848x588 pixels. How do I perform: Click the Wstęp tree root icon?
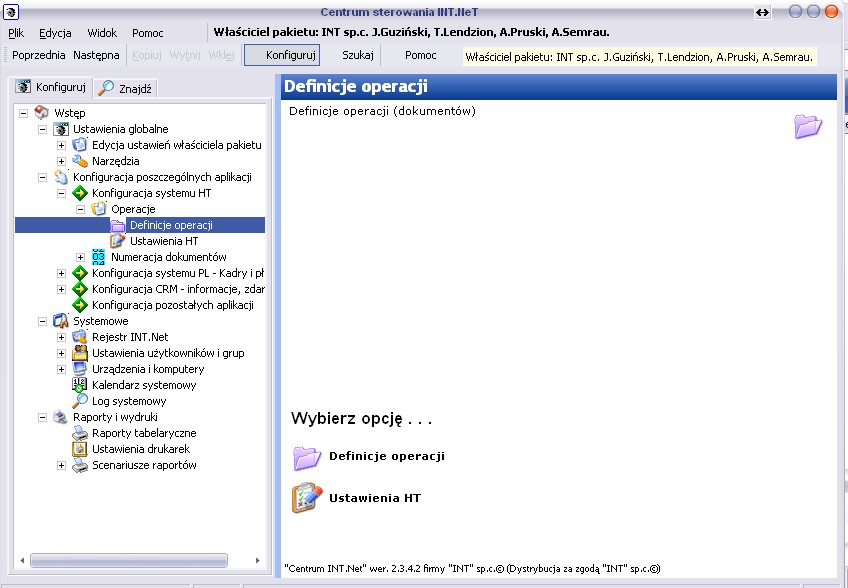42,113
